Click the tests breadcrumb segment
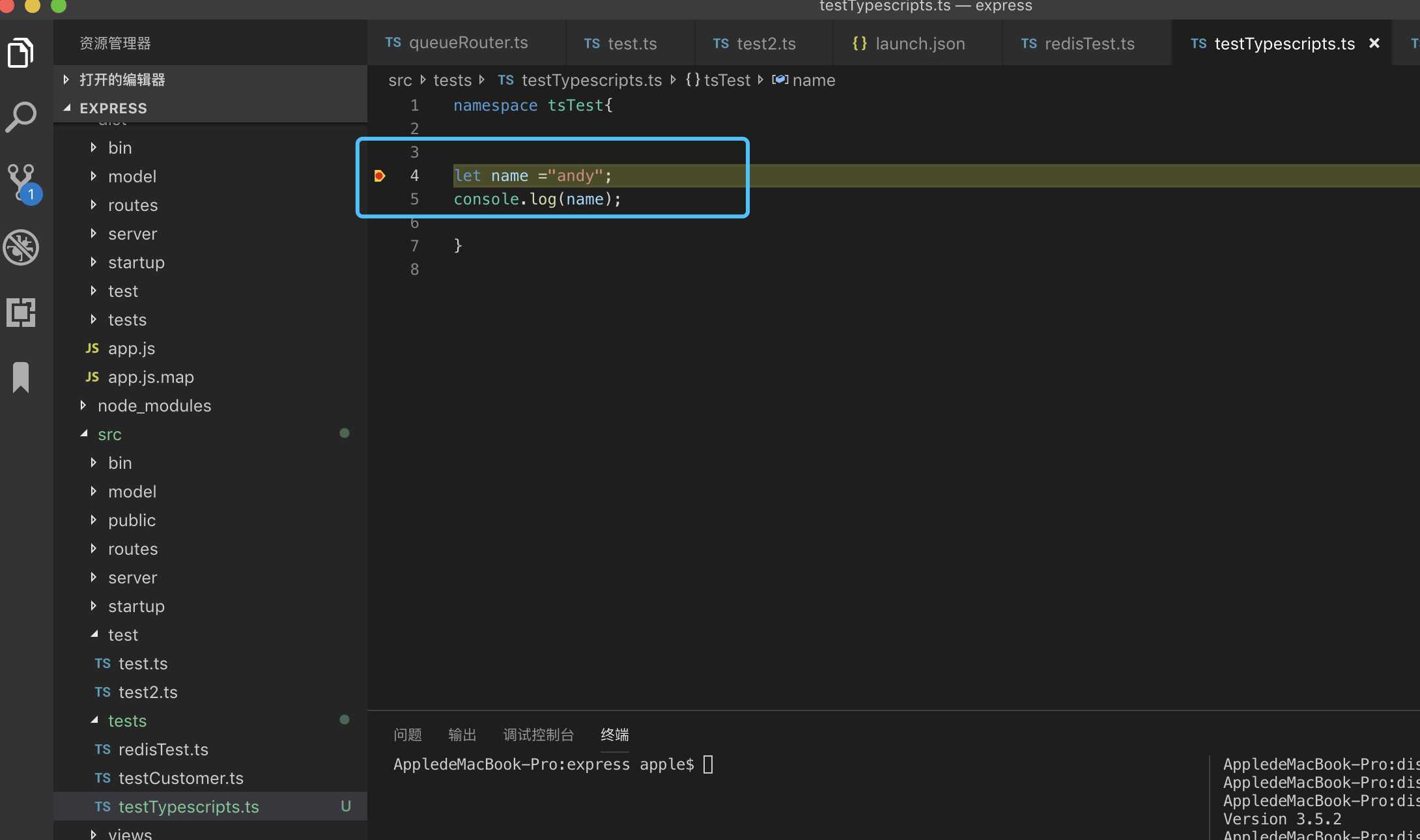 pyautogui.click(x=452, y=80)
